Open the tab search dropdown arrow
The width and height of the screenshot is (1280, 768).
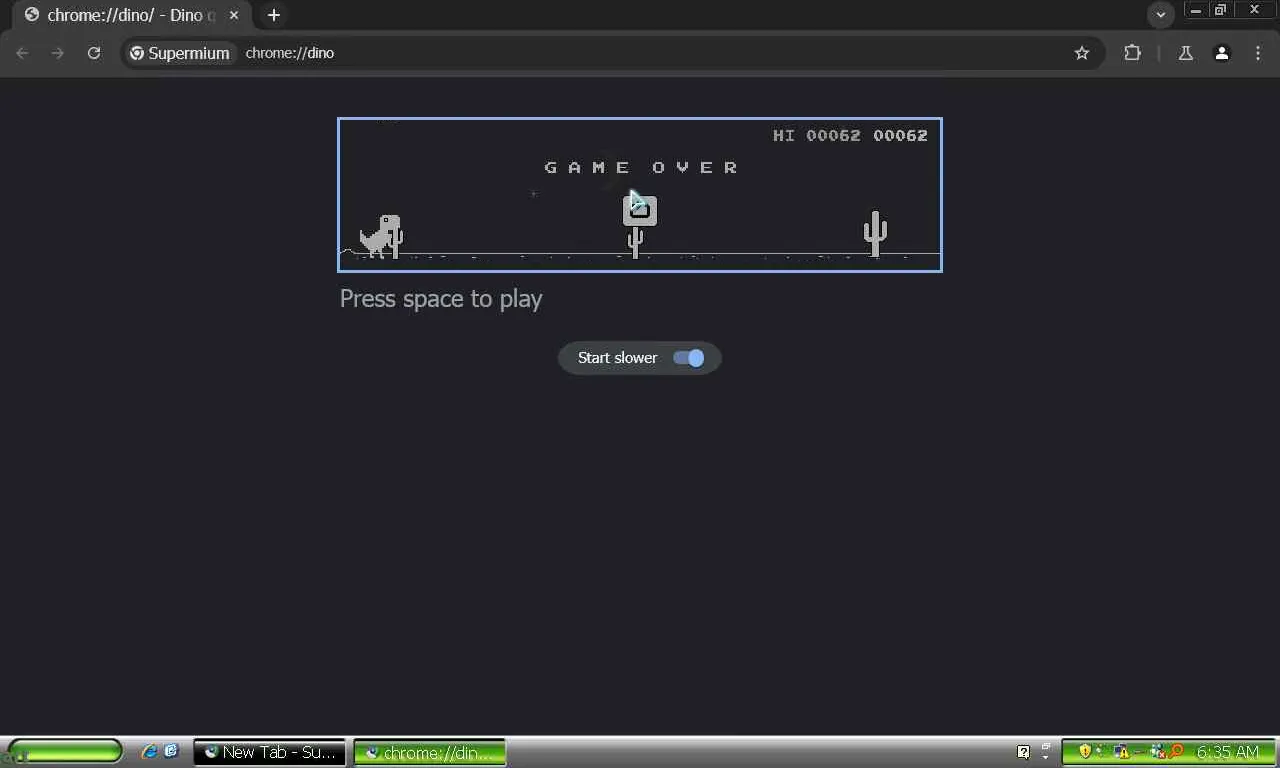(x=1161, y=15)
